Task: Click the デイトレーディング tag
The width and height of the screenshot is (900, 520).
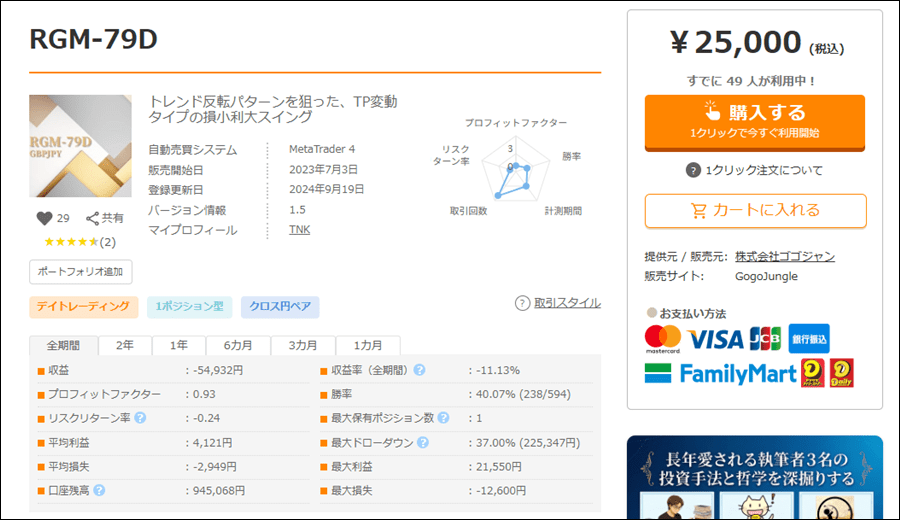Action: (84, 306)
